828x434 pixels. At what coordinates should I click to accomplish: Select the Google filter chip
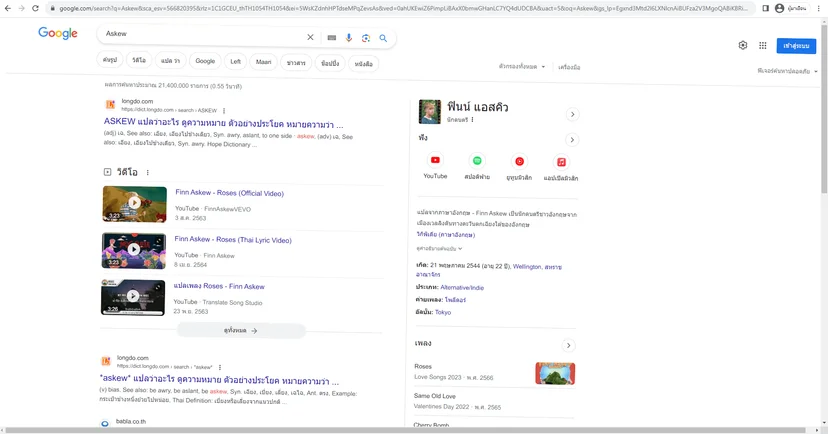tap(205, 61)
